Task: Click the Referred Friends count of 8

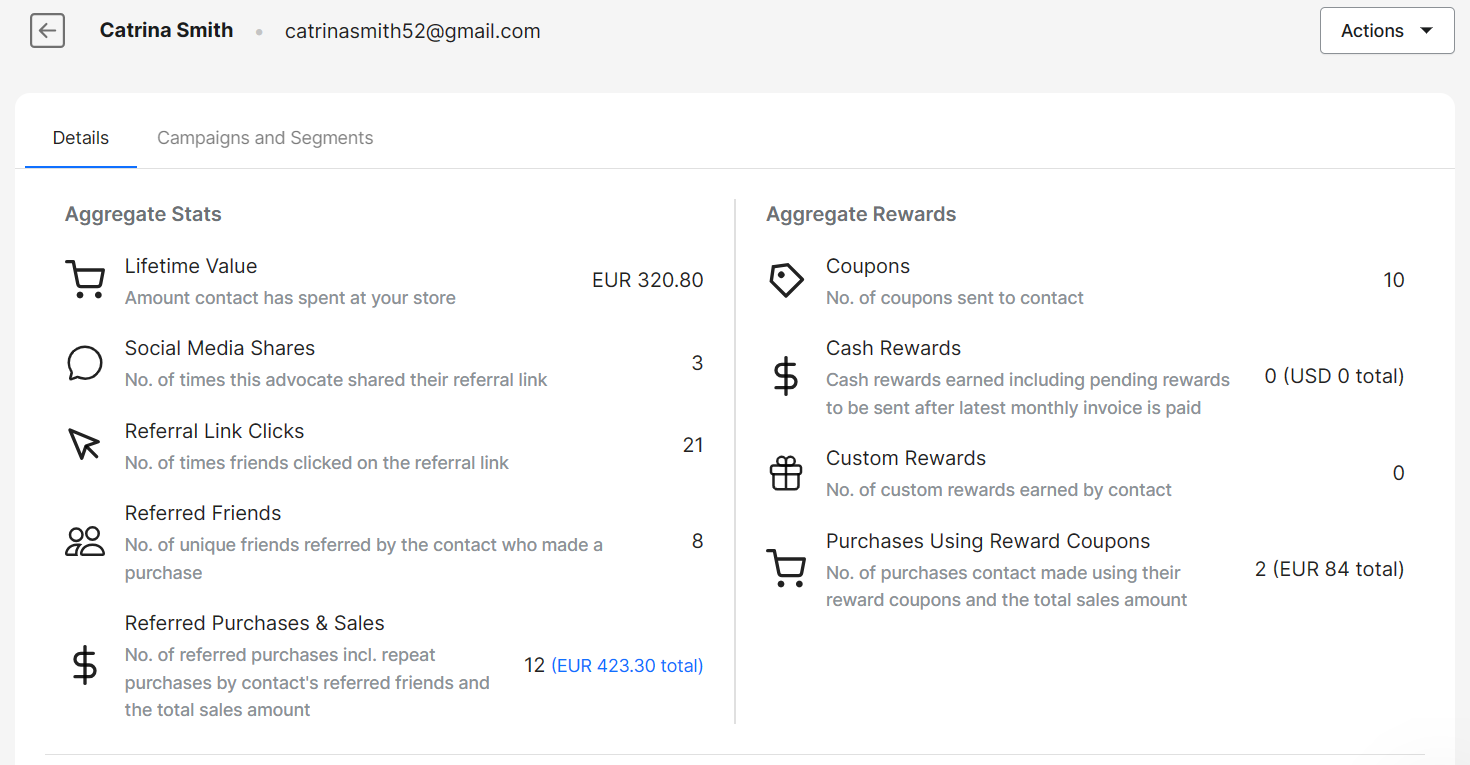Action: coord(697,541)
